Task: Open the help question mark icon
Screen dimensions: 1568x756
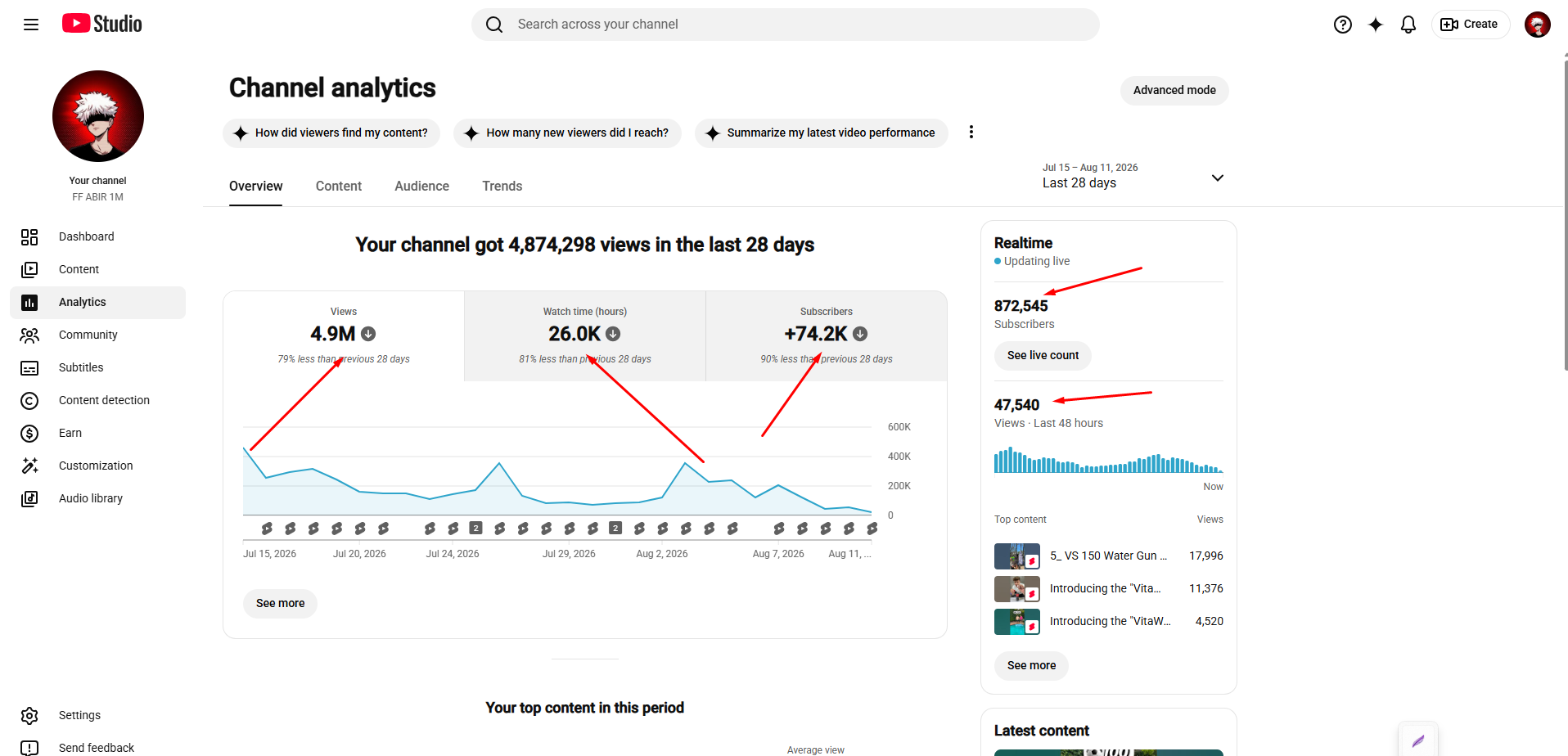Action: click(1343, 25)
